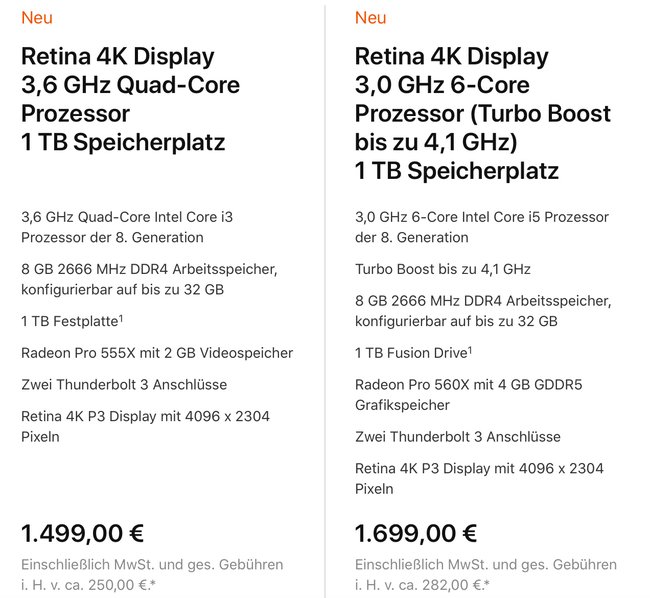Open footnote 1 next to "1 TB Fusion Drive"

click(470, 350)
